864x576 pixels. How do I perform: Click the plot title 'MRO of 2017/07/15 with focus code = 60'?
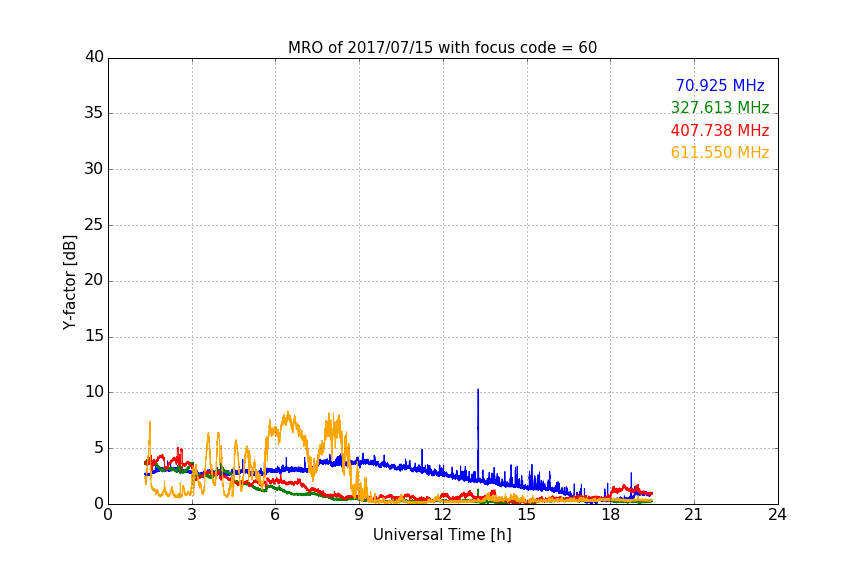pyautogui.click(x=442, y=48)
